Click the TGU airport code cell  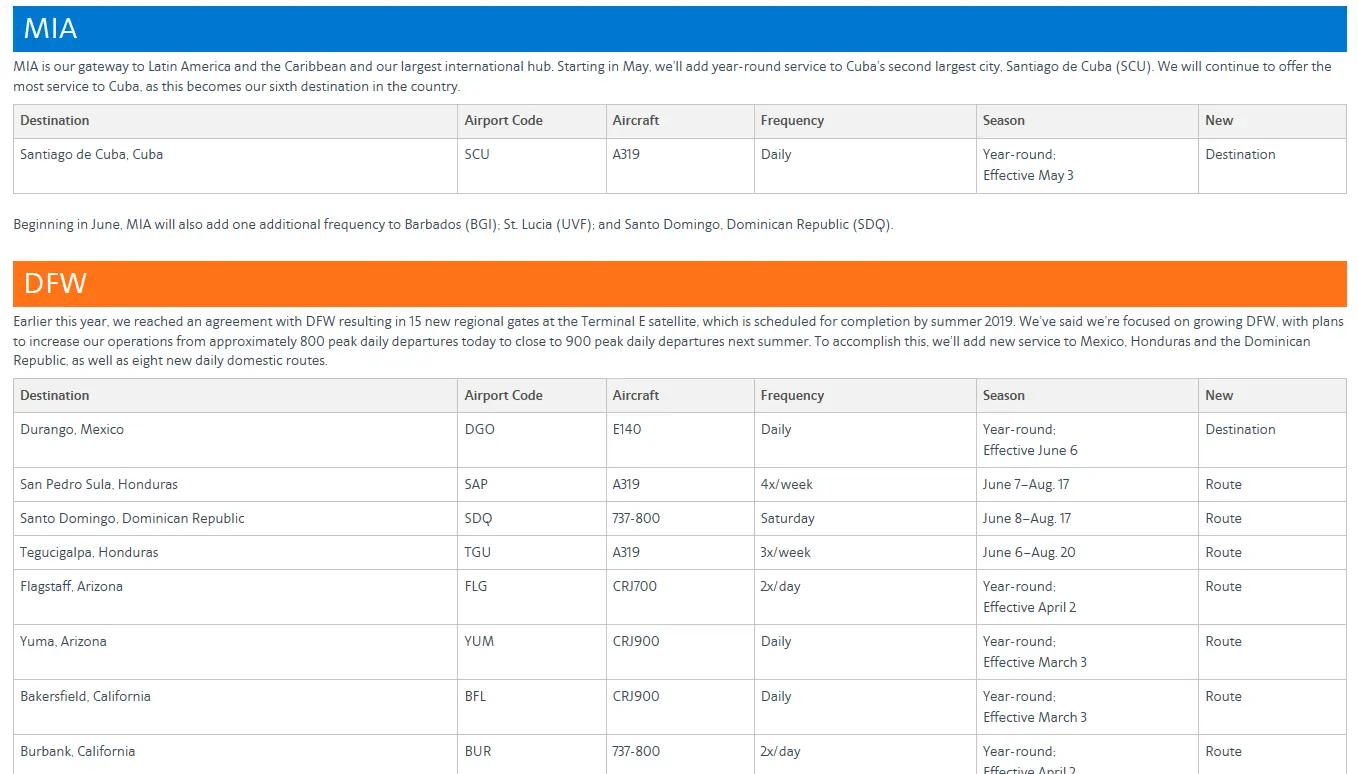click(x=477, y=553)
